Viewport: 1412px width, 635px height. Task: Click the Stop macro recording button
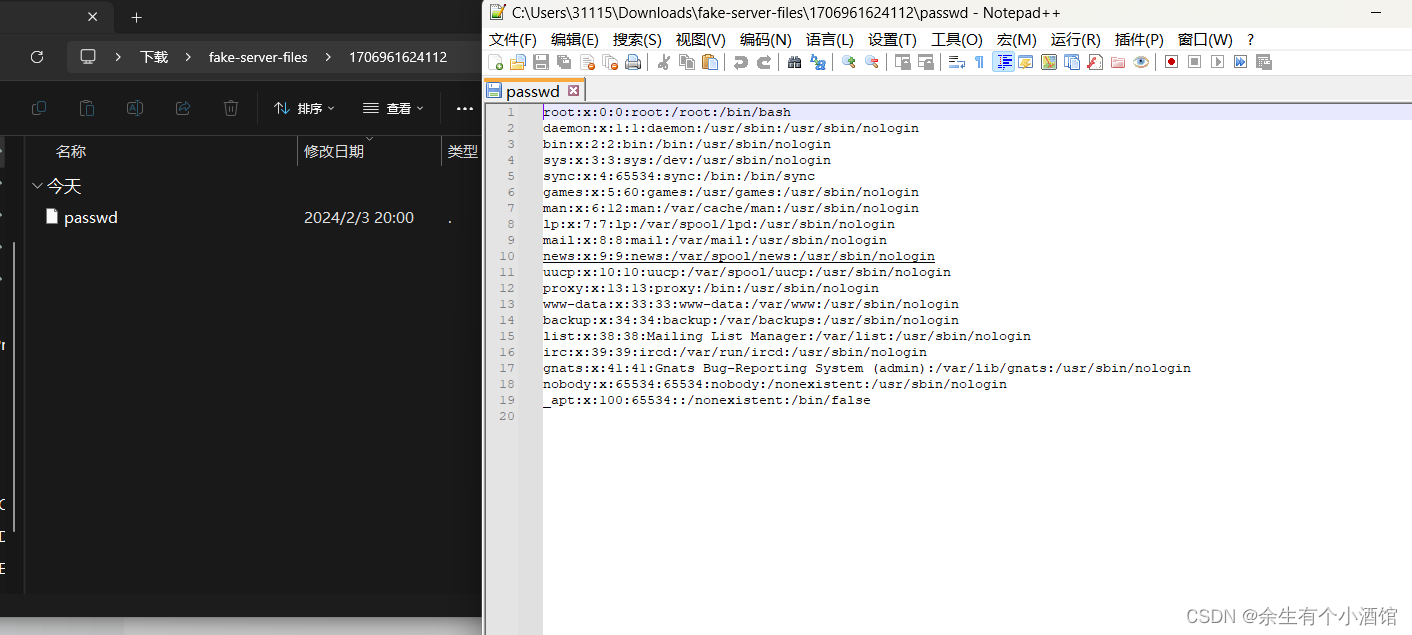point(1194,62)
